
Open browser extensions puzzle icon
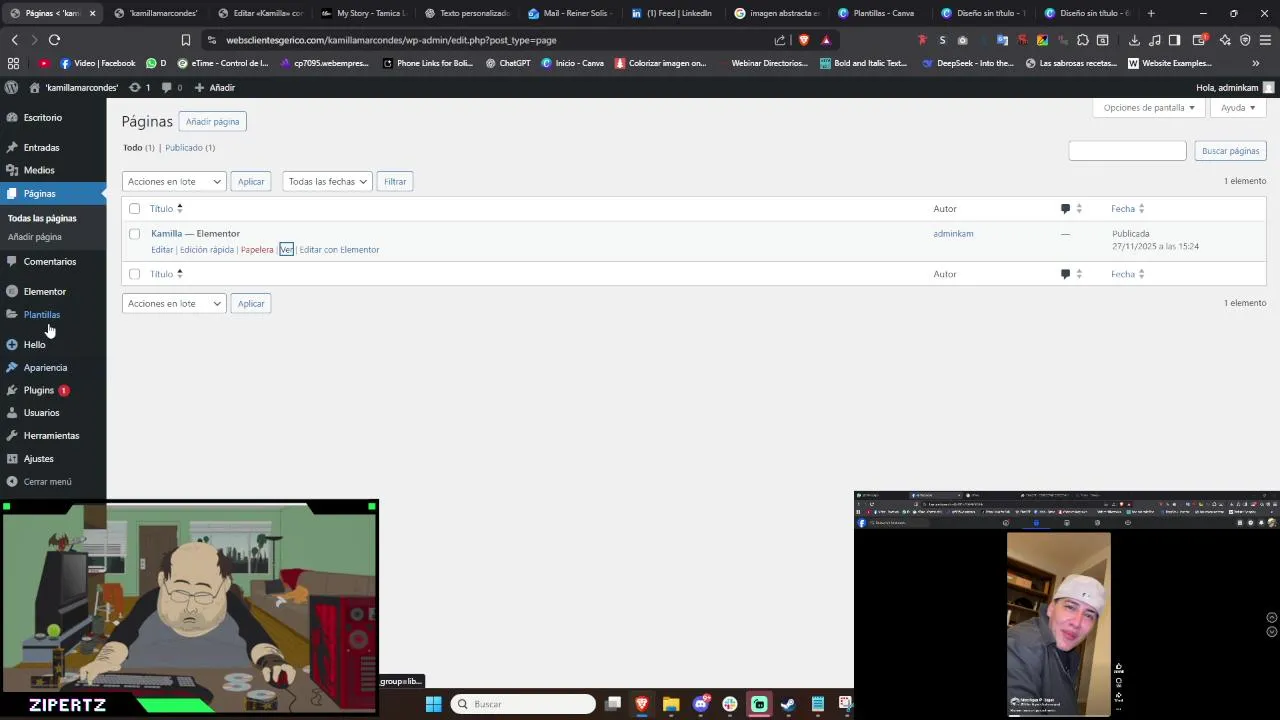[x=1082, y=40]
